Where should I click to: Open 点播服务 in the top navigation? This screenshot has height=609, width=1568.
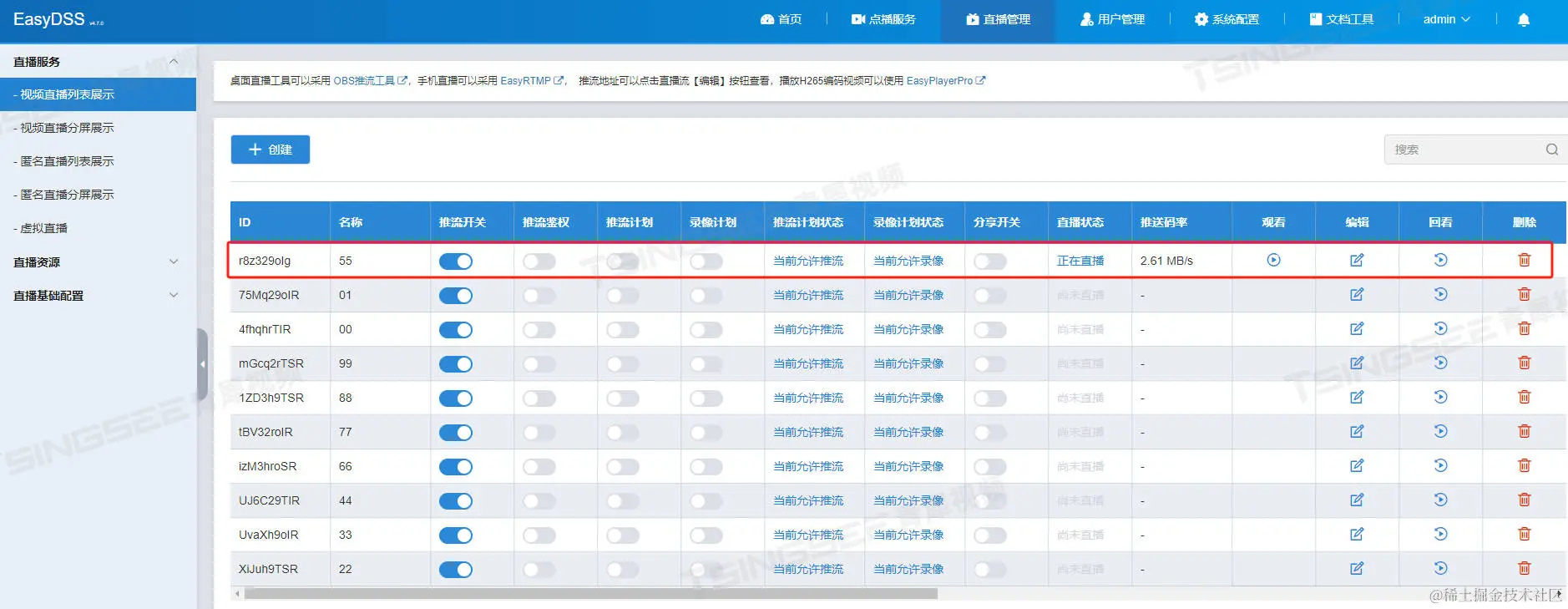883,19
